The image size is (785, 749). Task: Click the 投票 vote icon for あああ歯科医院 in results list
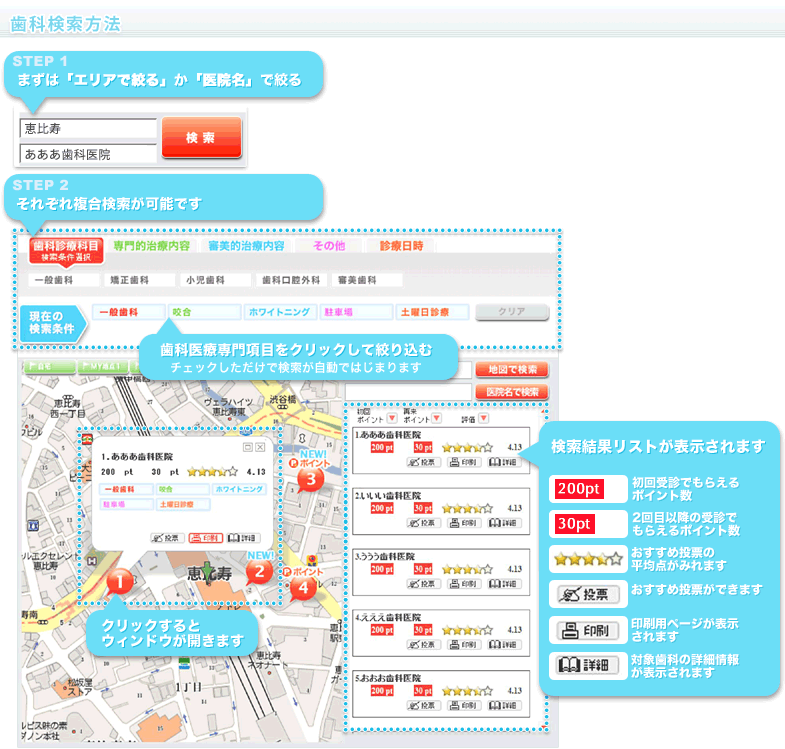click(x=424, y=462)
